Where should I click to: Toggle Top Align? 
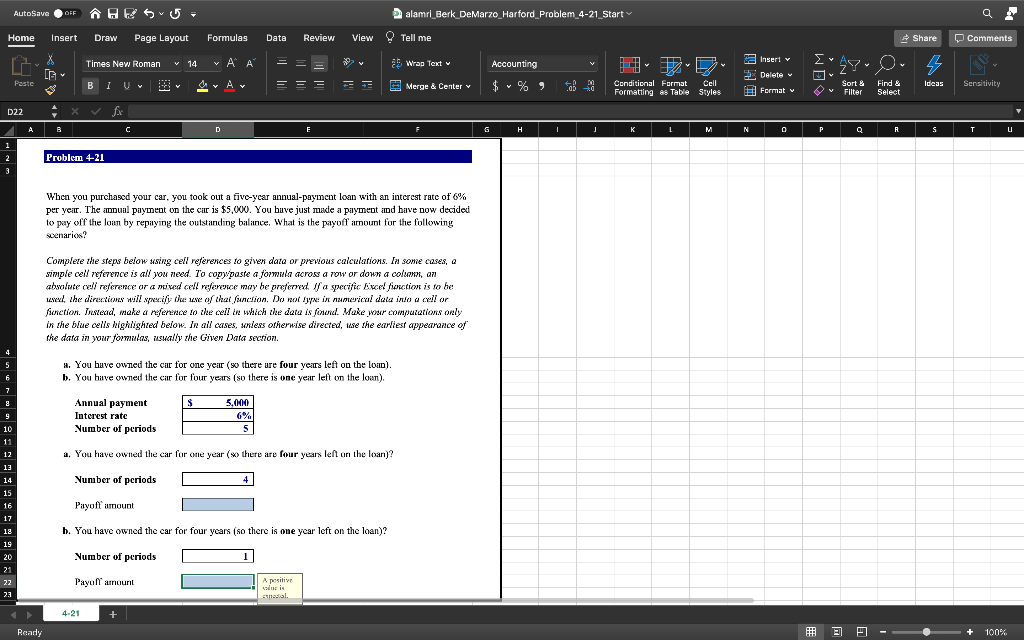(282, 63)
